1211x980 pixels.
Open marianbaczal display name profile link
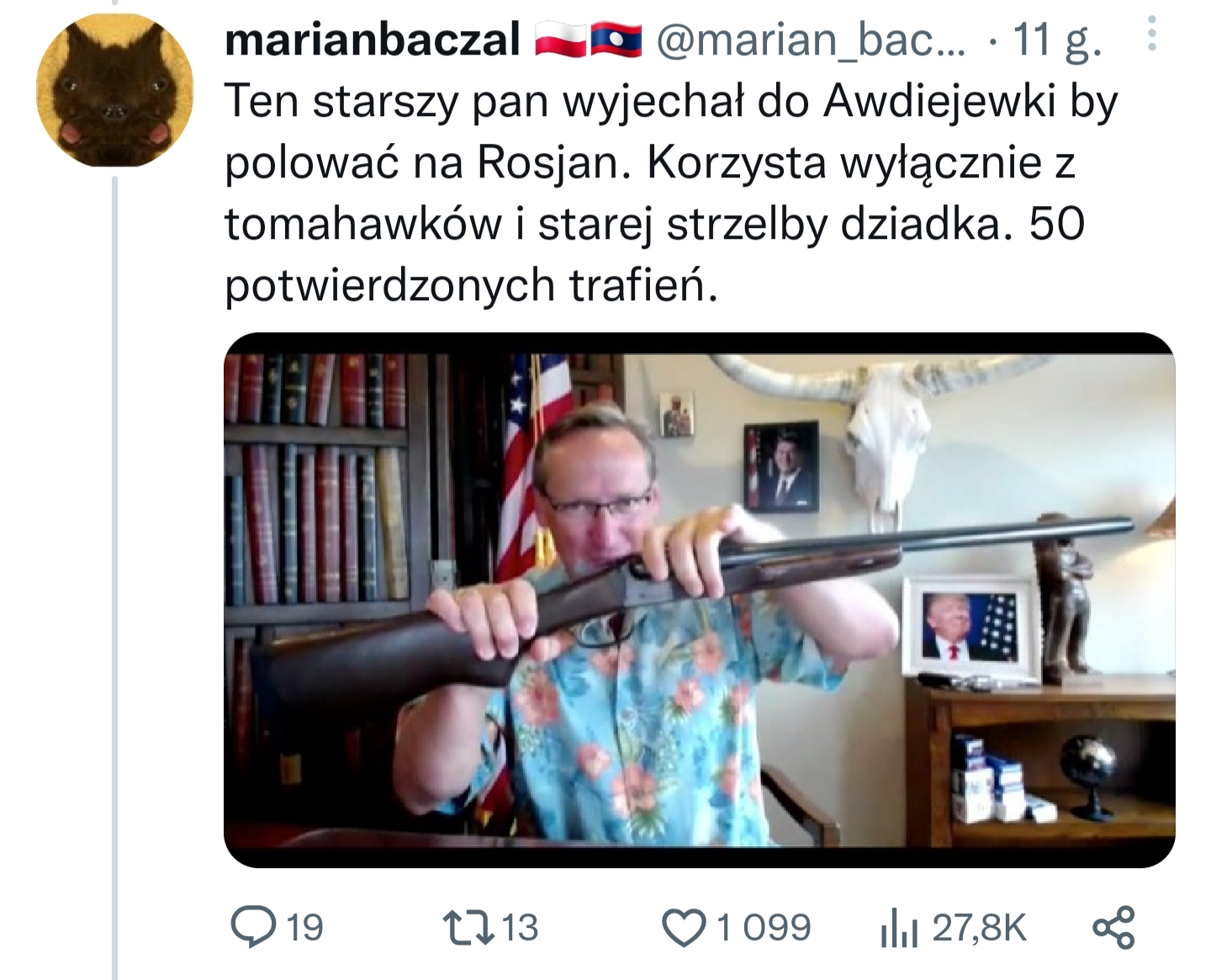click(x=373, y=40)
